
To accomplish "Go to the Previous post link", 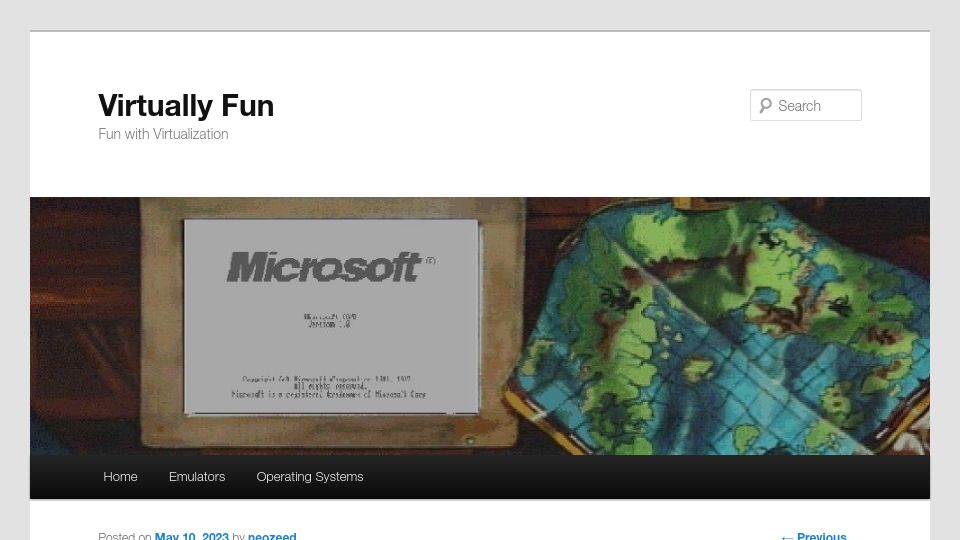I will [x=814, y=536].
